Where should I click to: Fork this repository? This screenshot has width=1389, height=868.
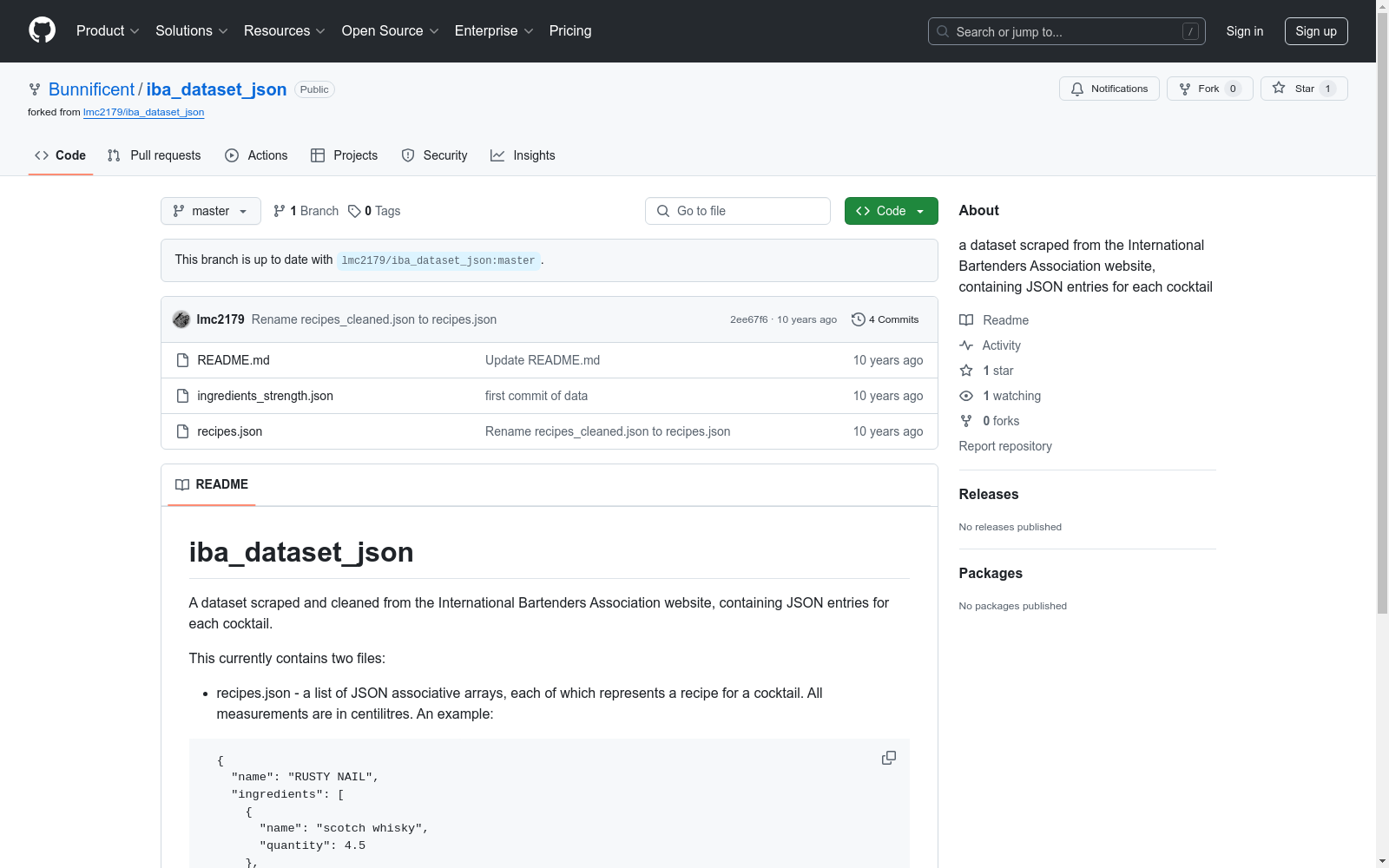1209,89
